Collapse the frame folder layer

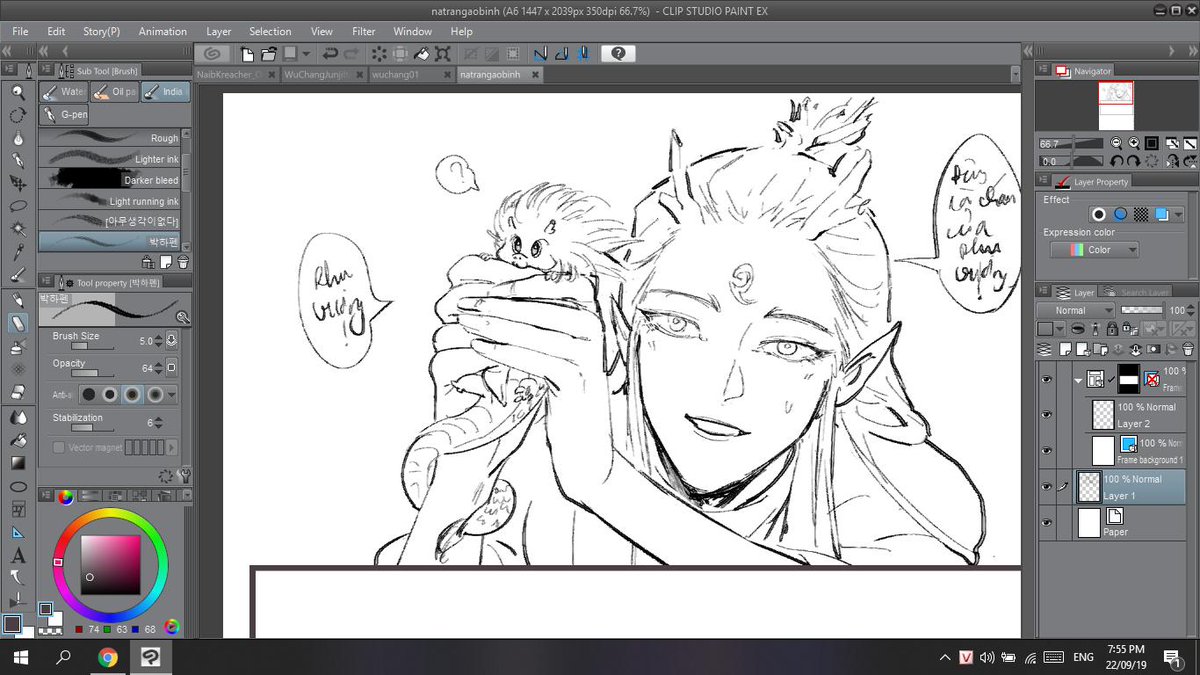1078,380
